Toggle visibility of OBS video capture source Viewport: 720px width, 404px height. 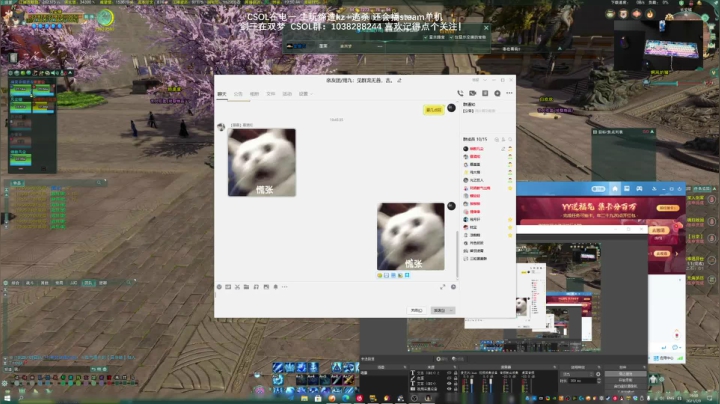[449, 388]
